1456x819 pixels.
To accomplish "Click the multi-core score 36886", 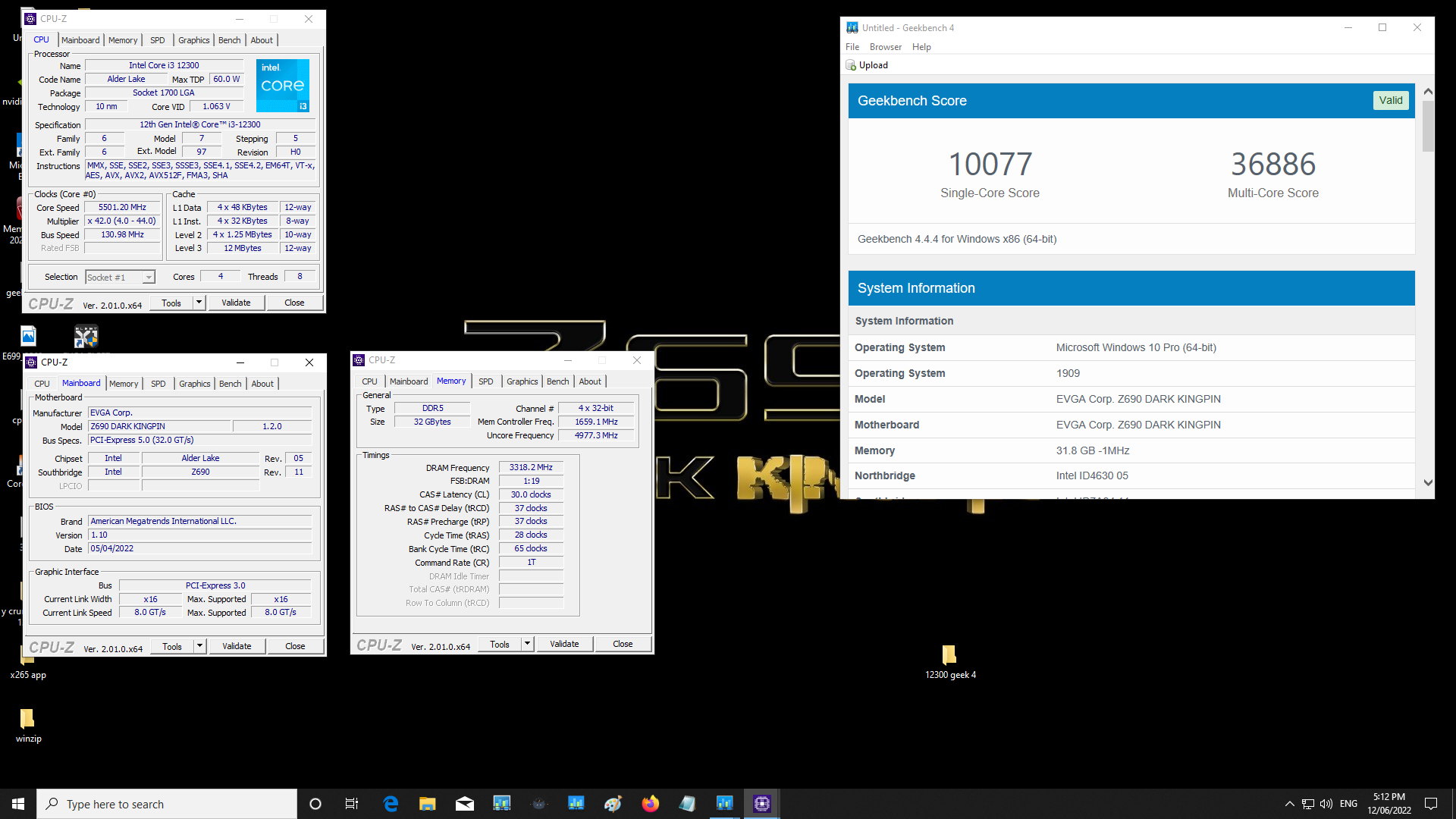I will (1272, 164).
